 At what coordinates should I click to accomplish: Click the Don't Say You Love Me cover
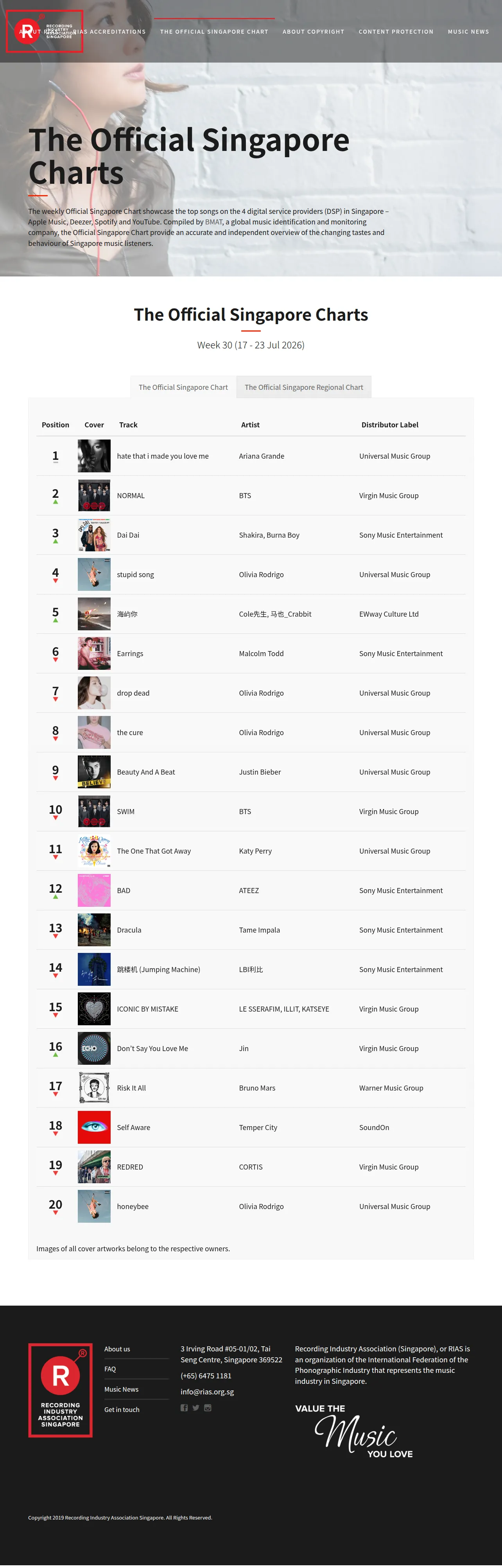(94, 1048)
